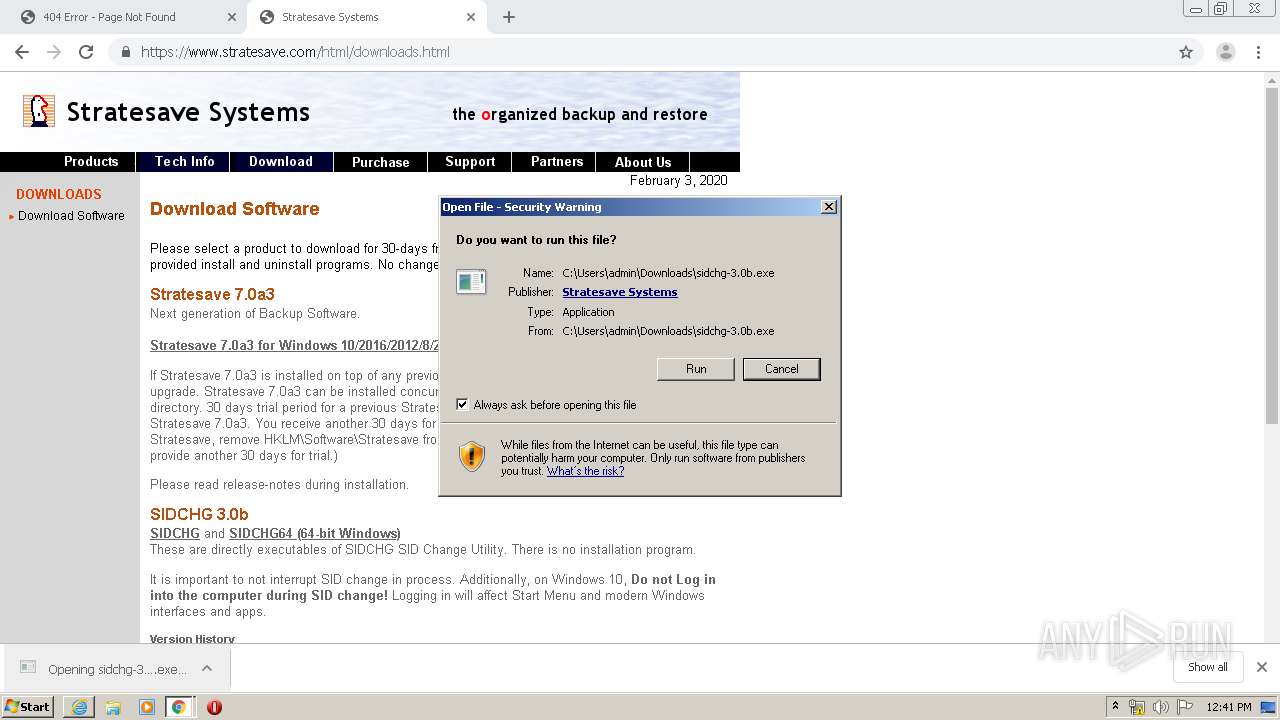Open the volume speaker tray icon

pos(1161,707)
